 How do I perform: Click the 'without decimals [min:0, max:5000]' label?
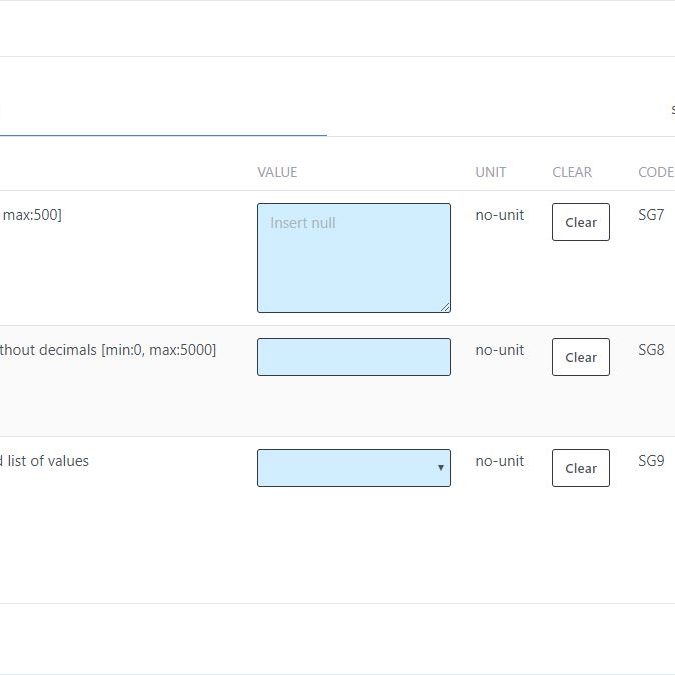pyautogui.click(x=107, y=350)
